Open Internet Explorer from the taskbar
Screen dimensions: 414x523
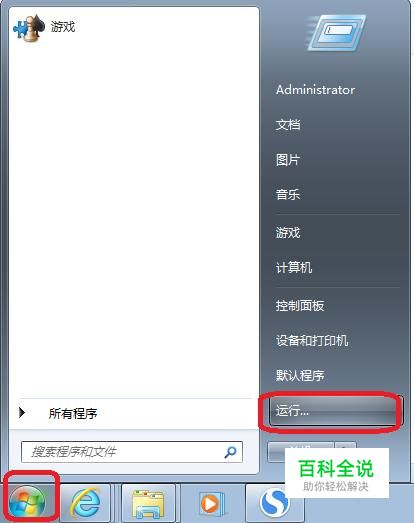(86, 503)
